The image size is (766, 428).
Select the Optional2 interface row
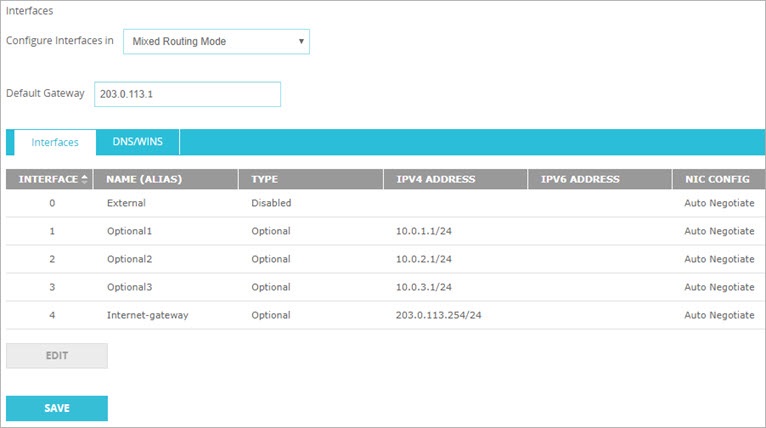coord(130,259)
